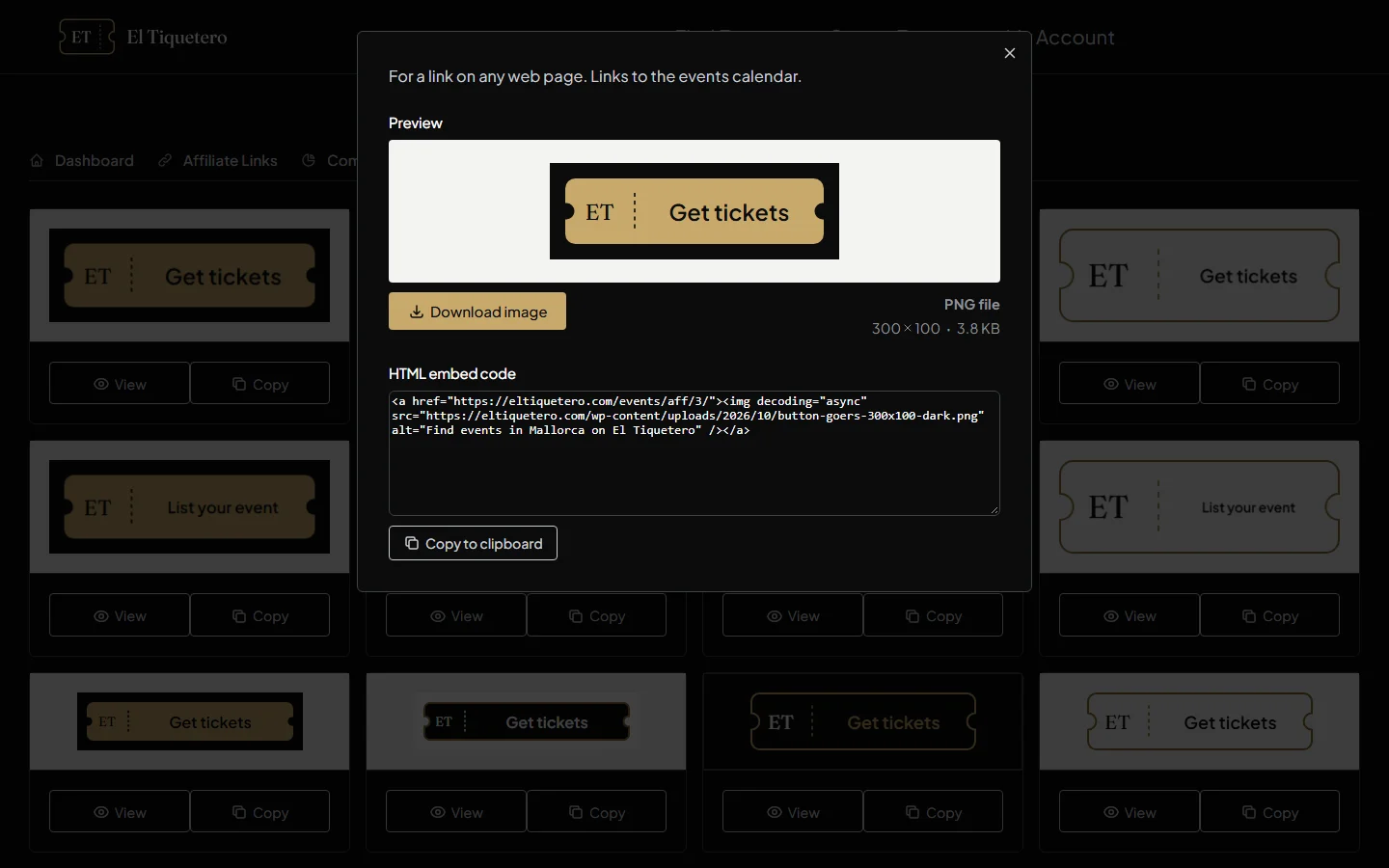Copy the small gold-on-black Get tickets banner
The image size is (1389, 868).
260,812
